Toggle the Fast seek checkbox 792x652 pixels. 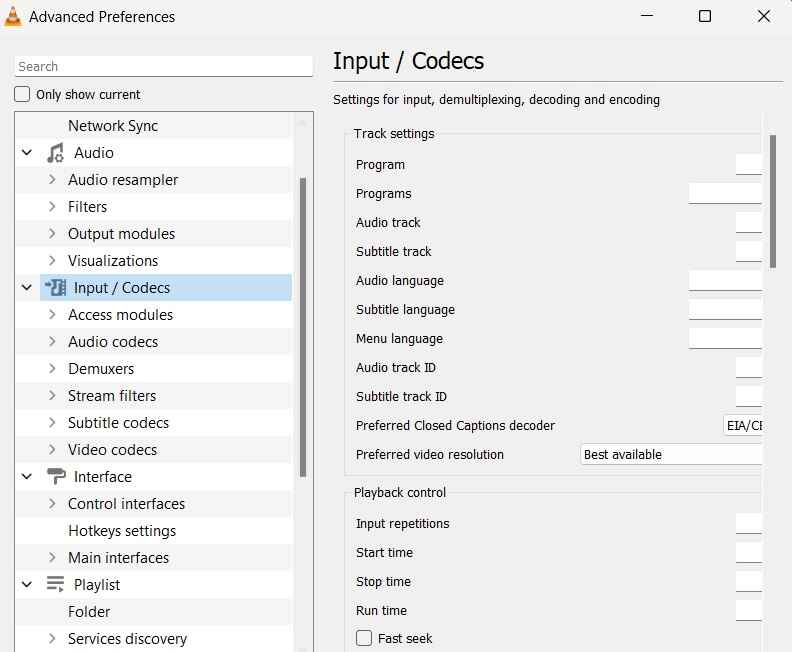pyautogui.click(x=364, y=638)
